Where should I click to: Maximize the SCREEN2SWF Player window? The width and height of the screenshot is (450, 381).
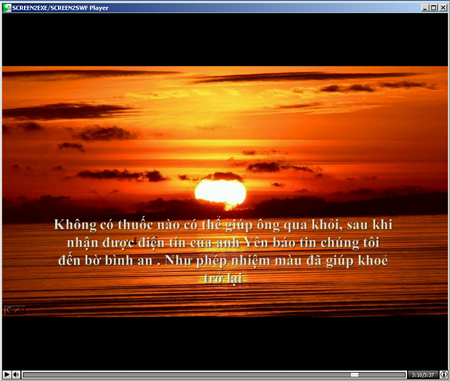coord(433,8)
